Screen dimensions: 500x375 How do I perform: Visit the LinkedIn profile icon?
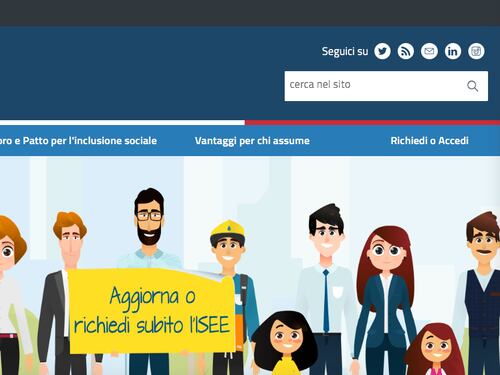pos(453,51)
